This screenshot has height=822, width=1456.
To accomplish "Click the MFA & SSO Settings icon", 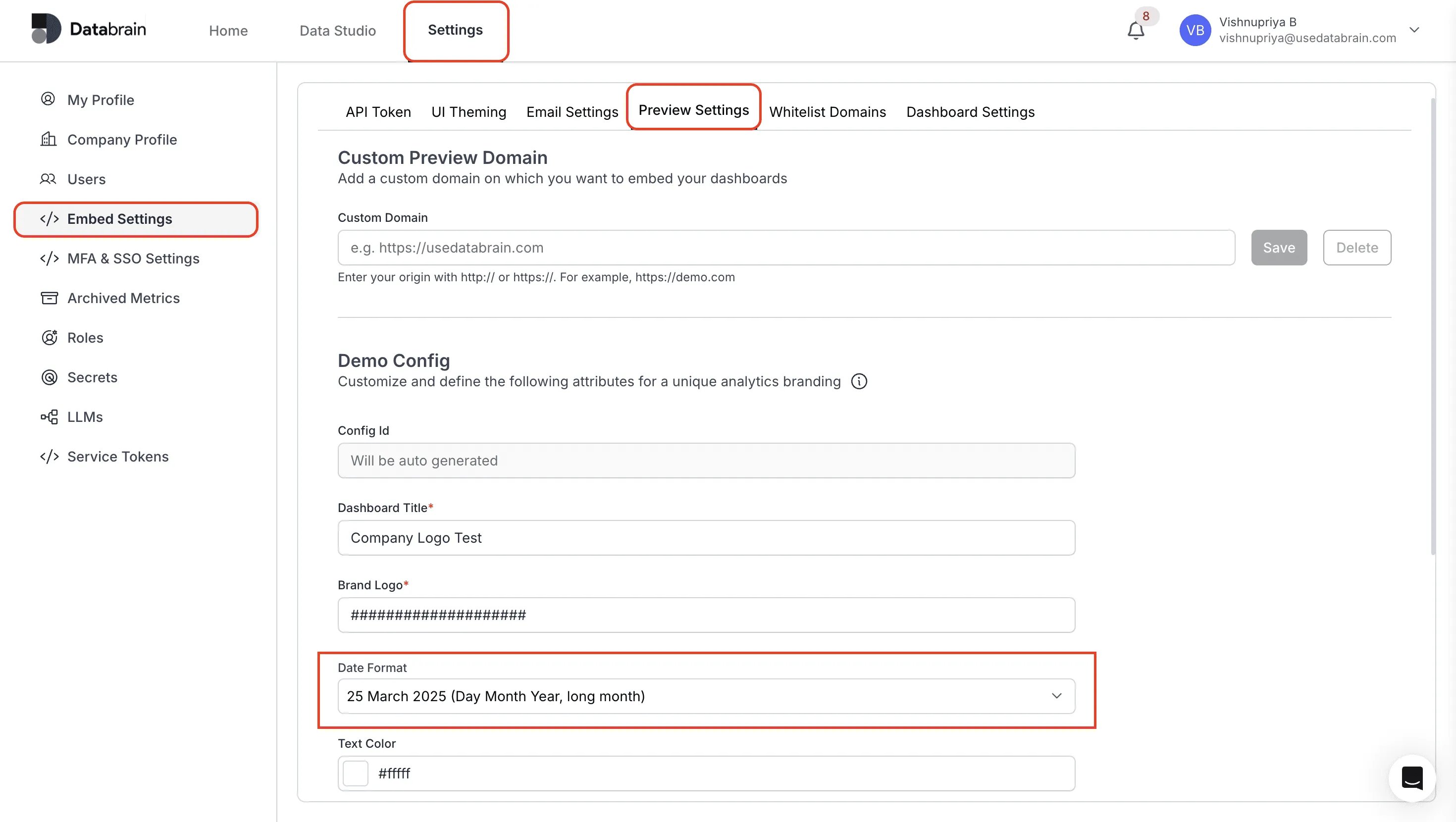I will (49, 258).
